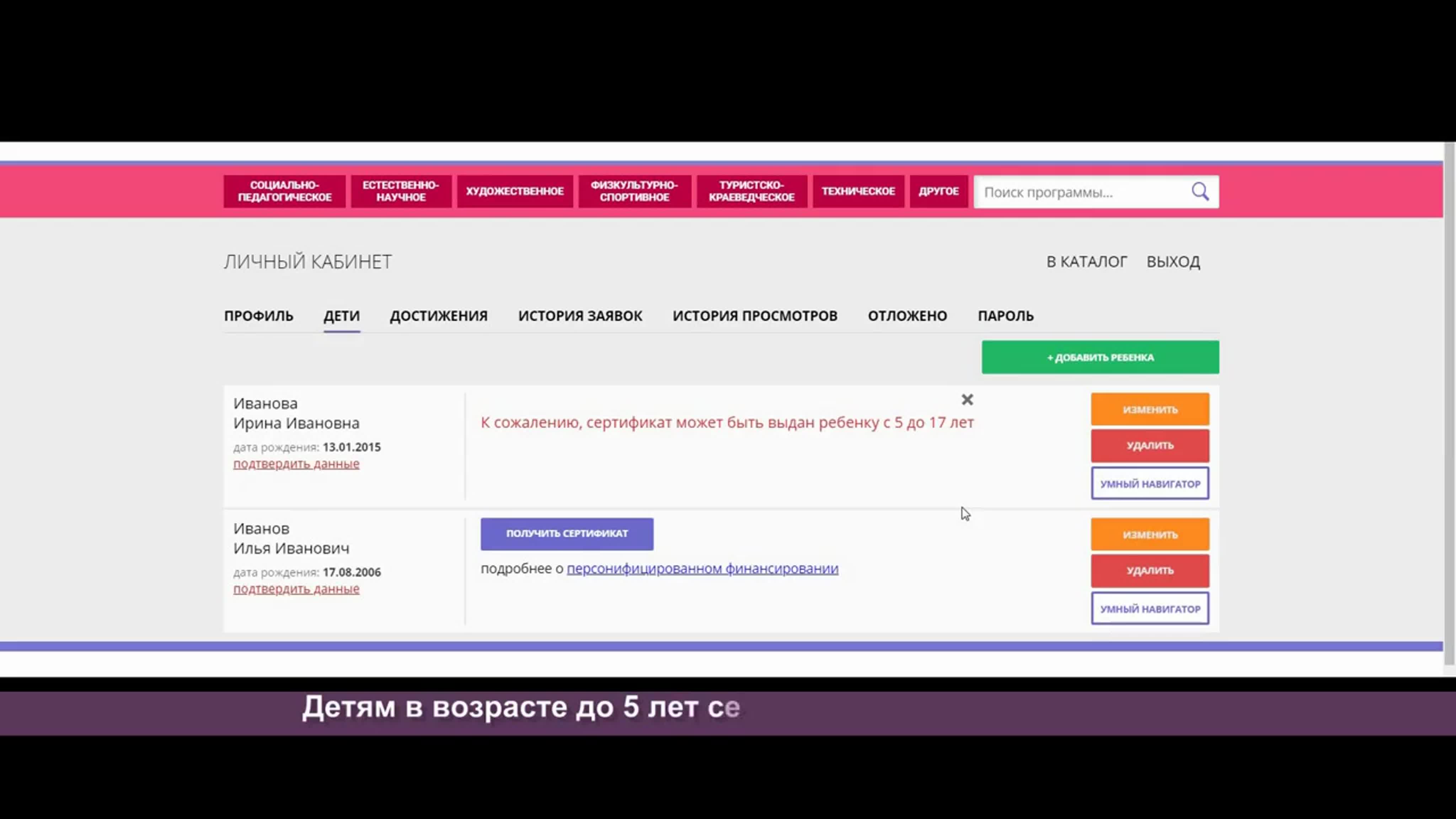Click the name Иванова Ирина Ивановна
This screenshot has width=1456, height=819.
(296, 413)
